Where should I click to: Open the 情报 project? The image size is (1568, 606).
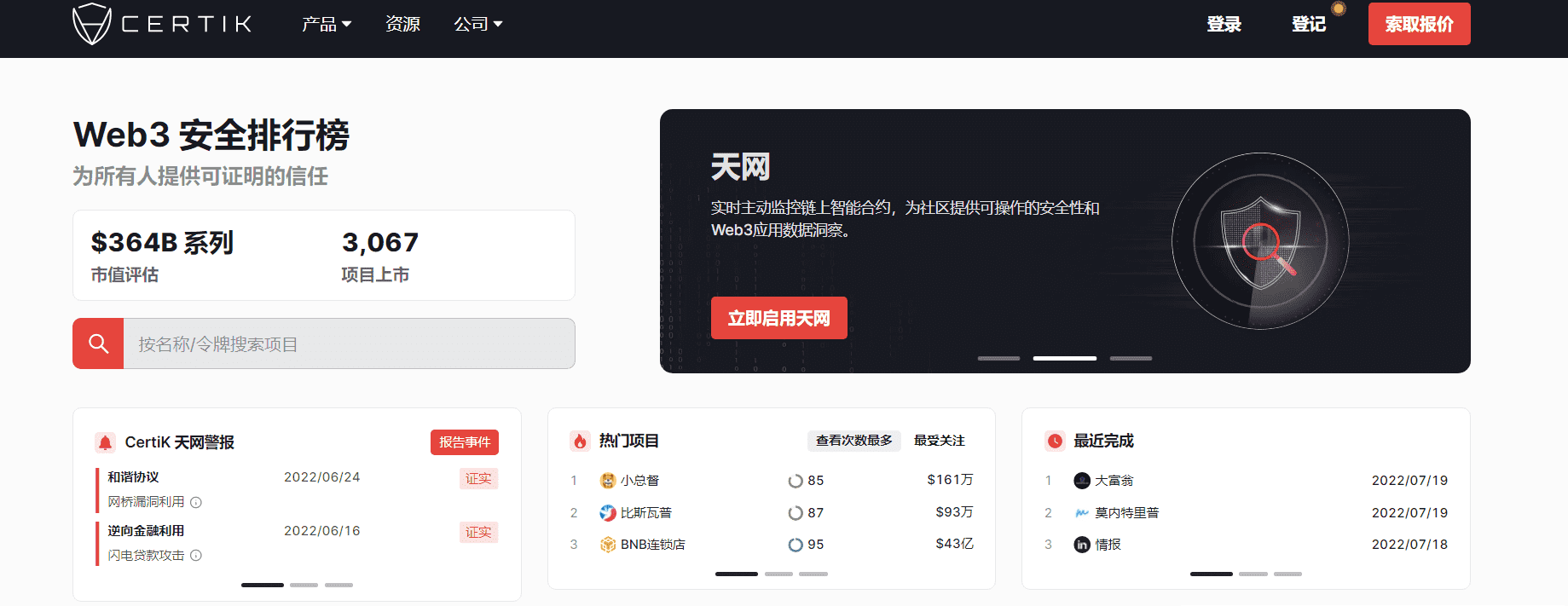click(1108, 545)
